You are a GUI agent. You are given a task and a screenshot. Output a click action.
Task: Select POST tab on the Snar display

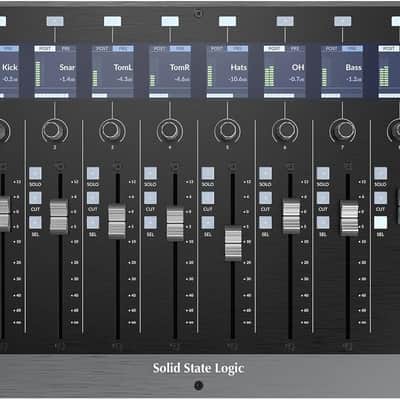coord(45,49)
